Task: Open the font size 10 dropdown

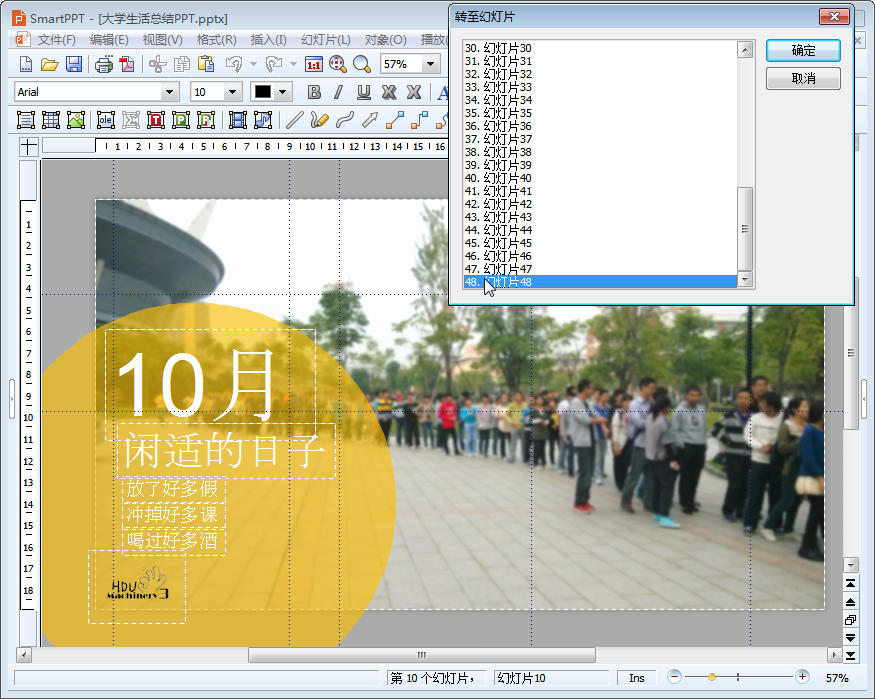Action: [233, 92]
